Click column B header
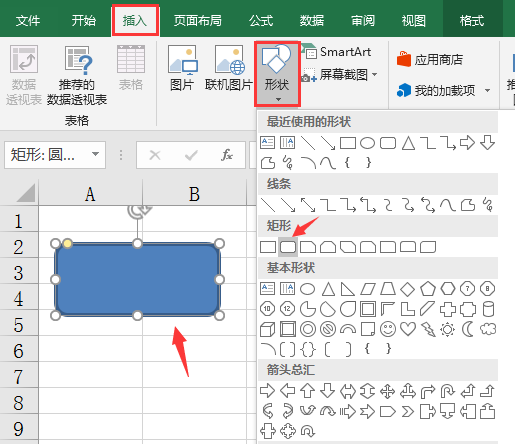 [x=194, y=193]
